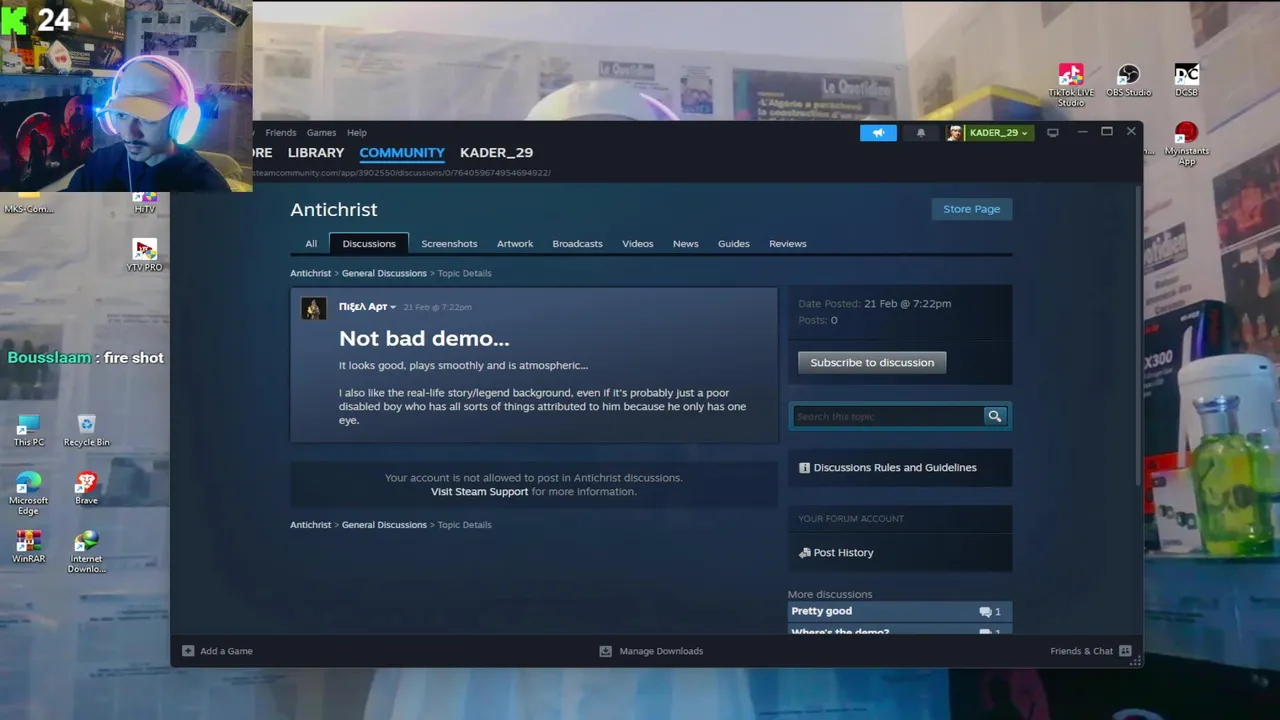The image size is (1280, 720).
Task: Open TikTok LIVE Studio desktop shortcut
Action: point(1071,85)
